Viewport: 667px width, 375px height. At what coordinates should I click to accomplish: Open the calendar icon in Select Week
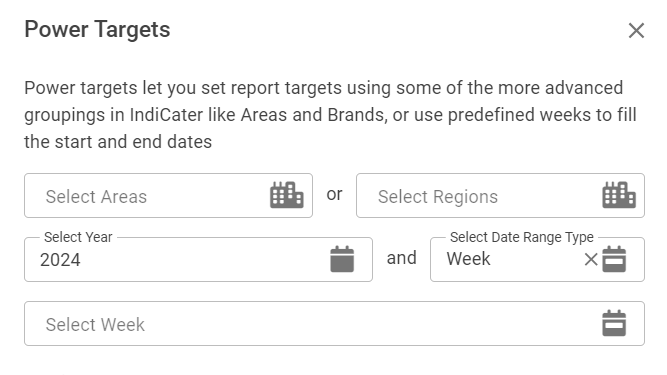(x=614, y=323)
